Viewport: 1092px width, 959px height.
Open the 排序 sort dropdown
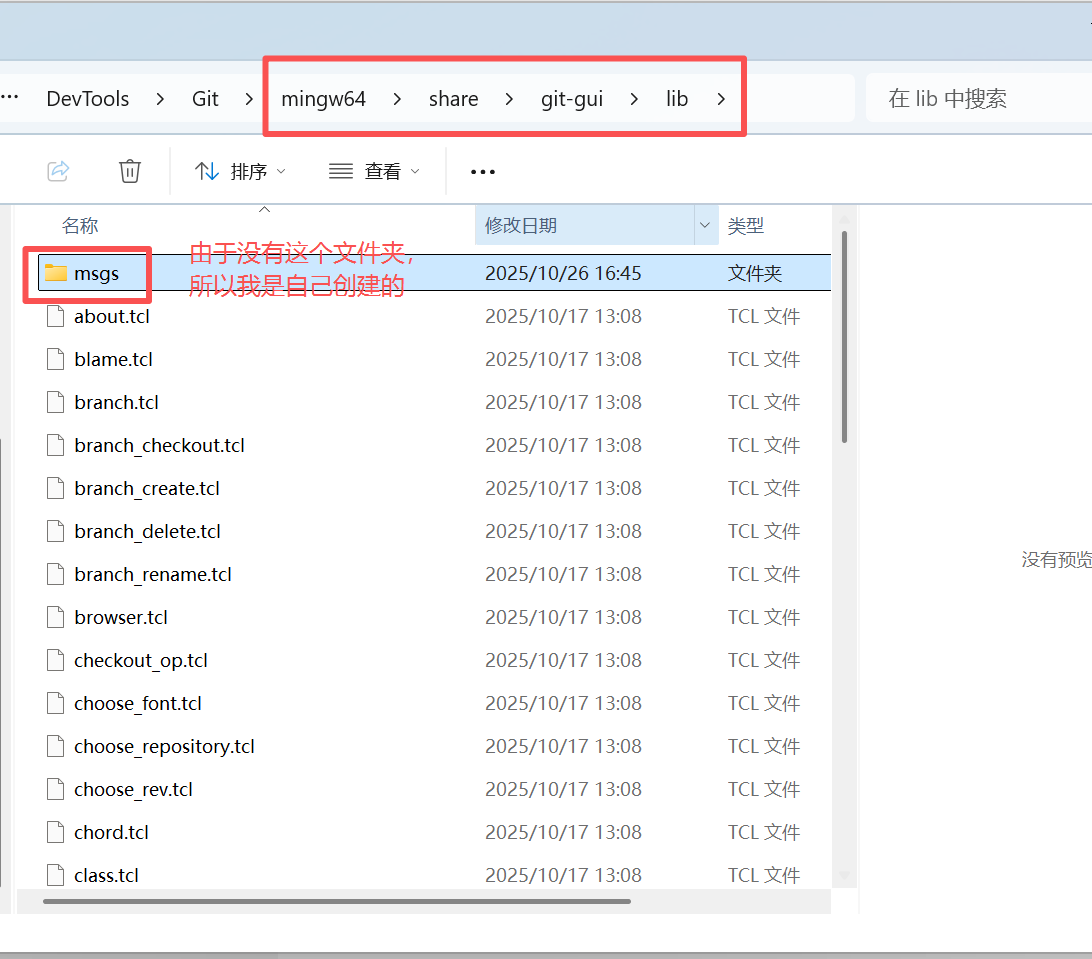coord(240,171)
